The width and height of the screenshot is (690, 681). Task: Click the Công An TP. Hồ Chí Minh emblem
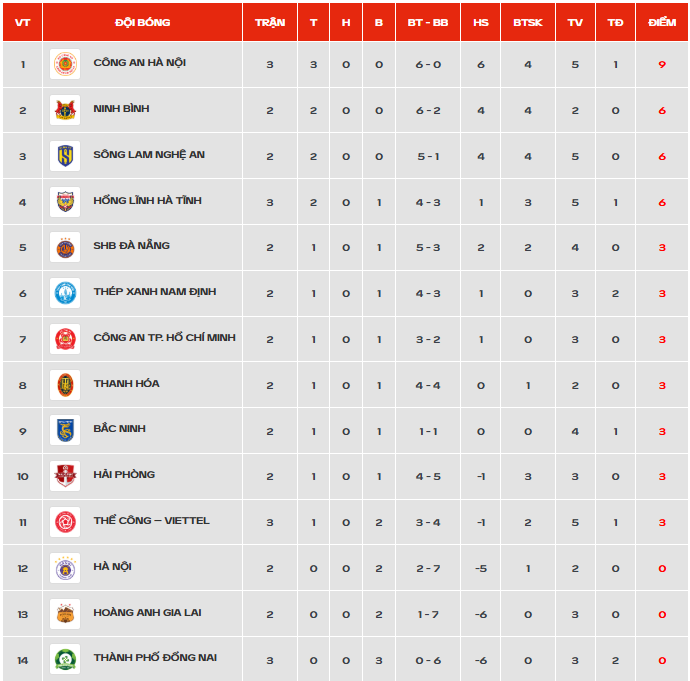tap(65, 339)
